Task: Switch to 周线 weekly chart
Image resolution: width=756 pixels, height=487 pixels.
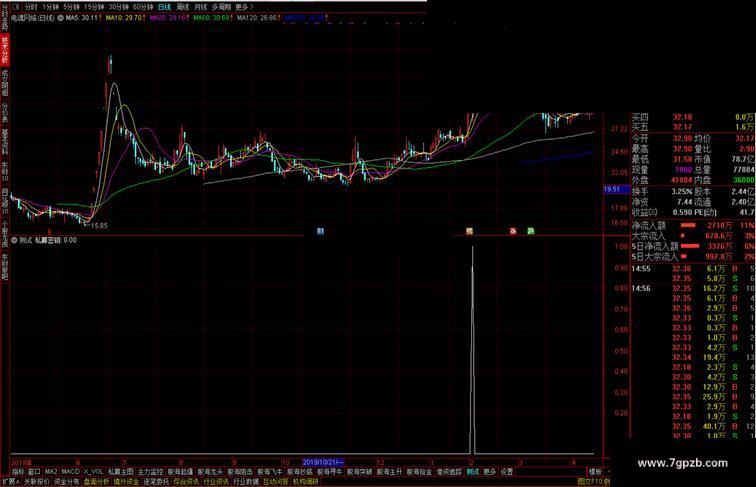Action: (x=182, y=7)
